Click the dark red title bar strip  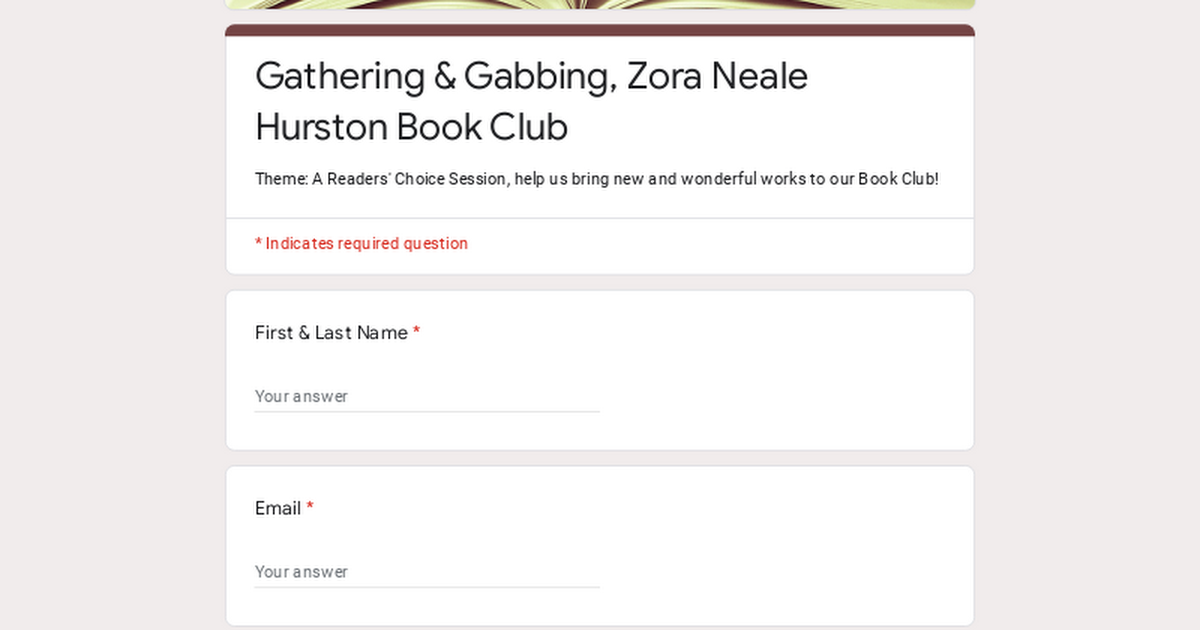(600, 31)
